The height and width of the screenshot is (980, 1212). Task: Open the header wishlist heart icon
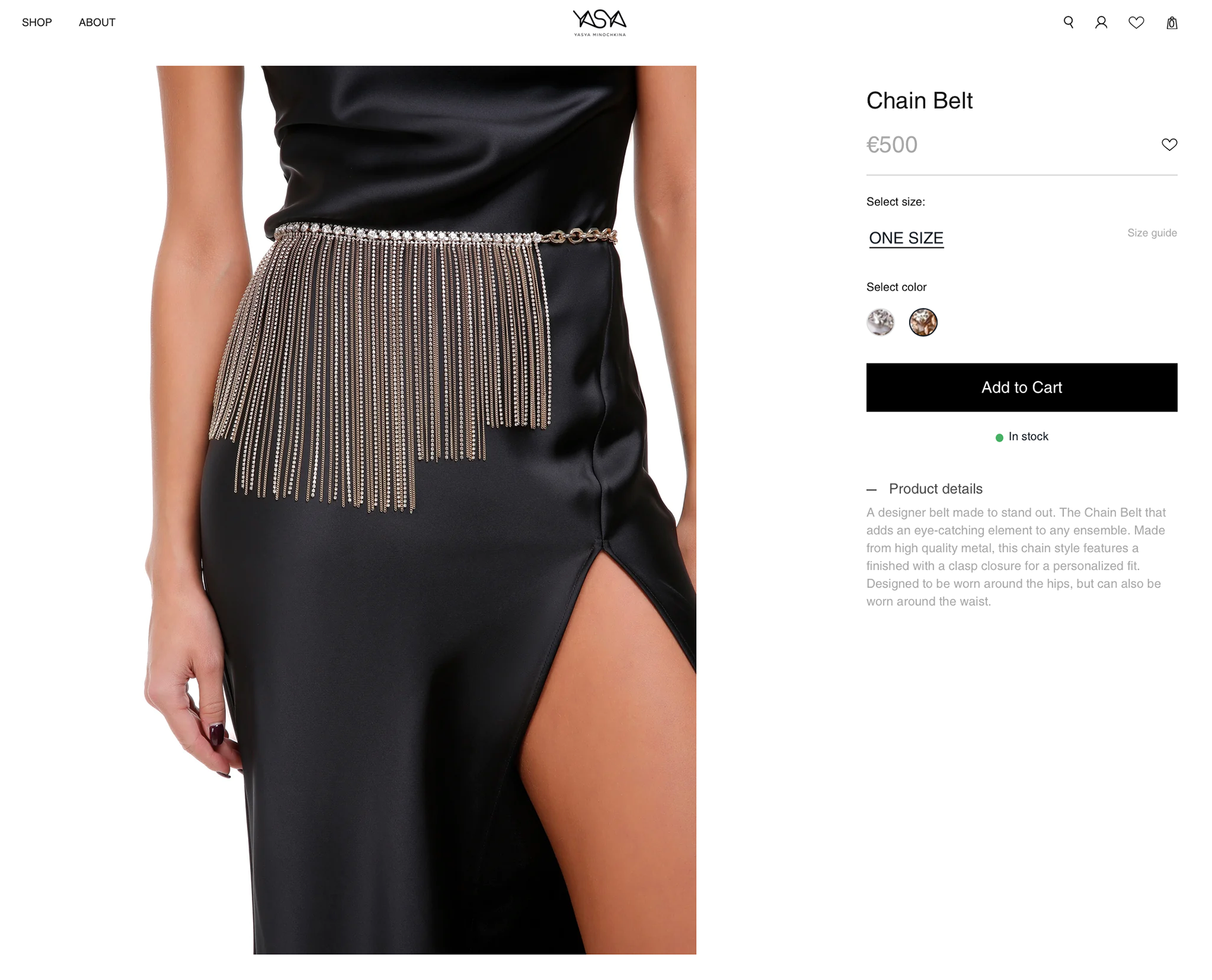tap(1136, 23)
